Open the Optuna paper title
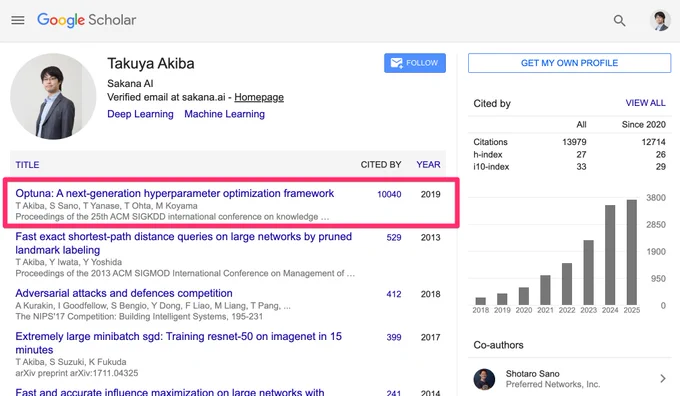680x396 pixels. 175,193
